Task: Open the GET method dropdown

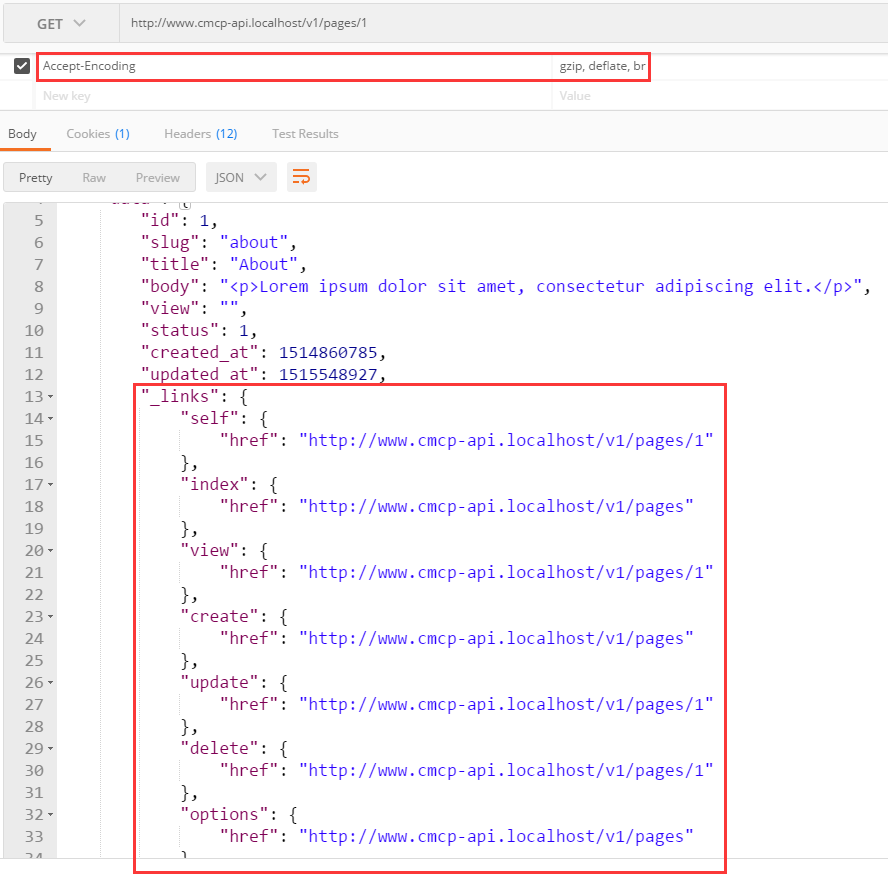Action: click(61, 23)
